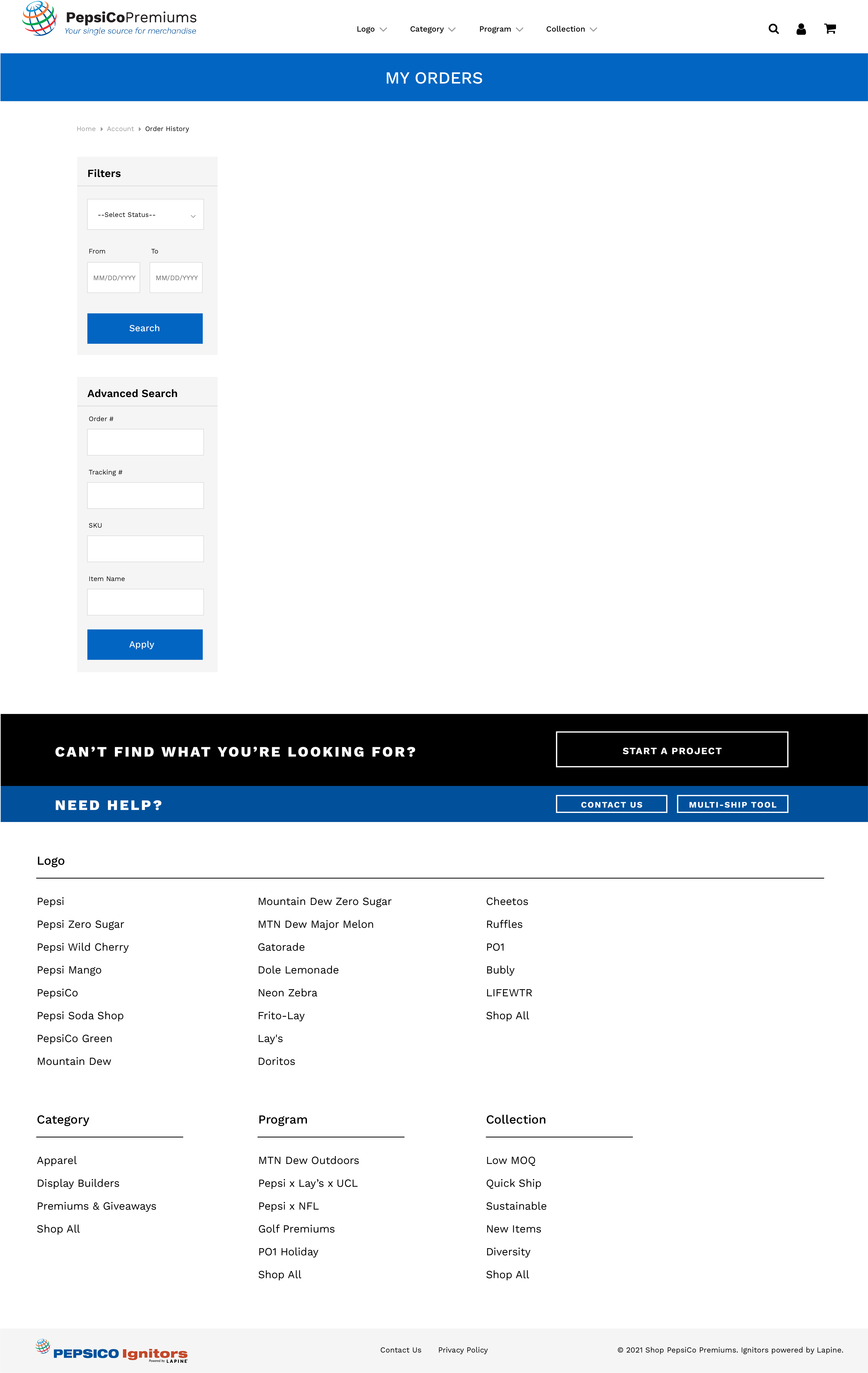Image resolution: width=868 pixels, height=1373 pixels.
Task: Open the Select Status dropdown
Action: click(145, 214)
